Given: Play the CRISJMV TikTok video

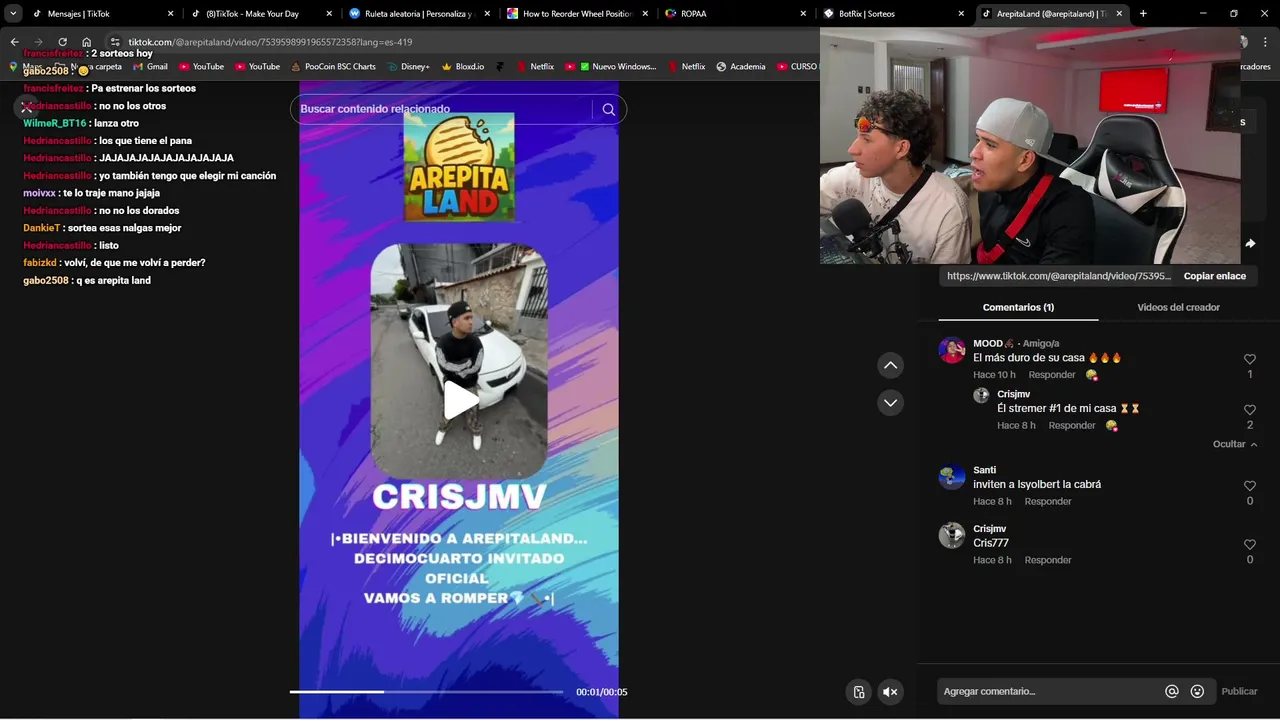Looking at the screenshot, I should [x=460, y=400].
